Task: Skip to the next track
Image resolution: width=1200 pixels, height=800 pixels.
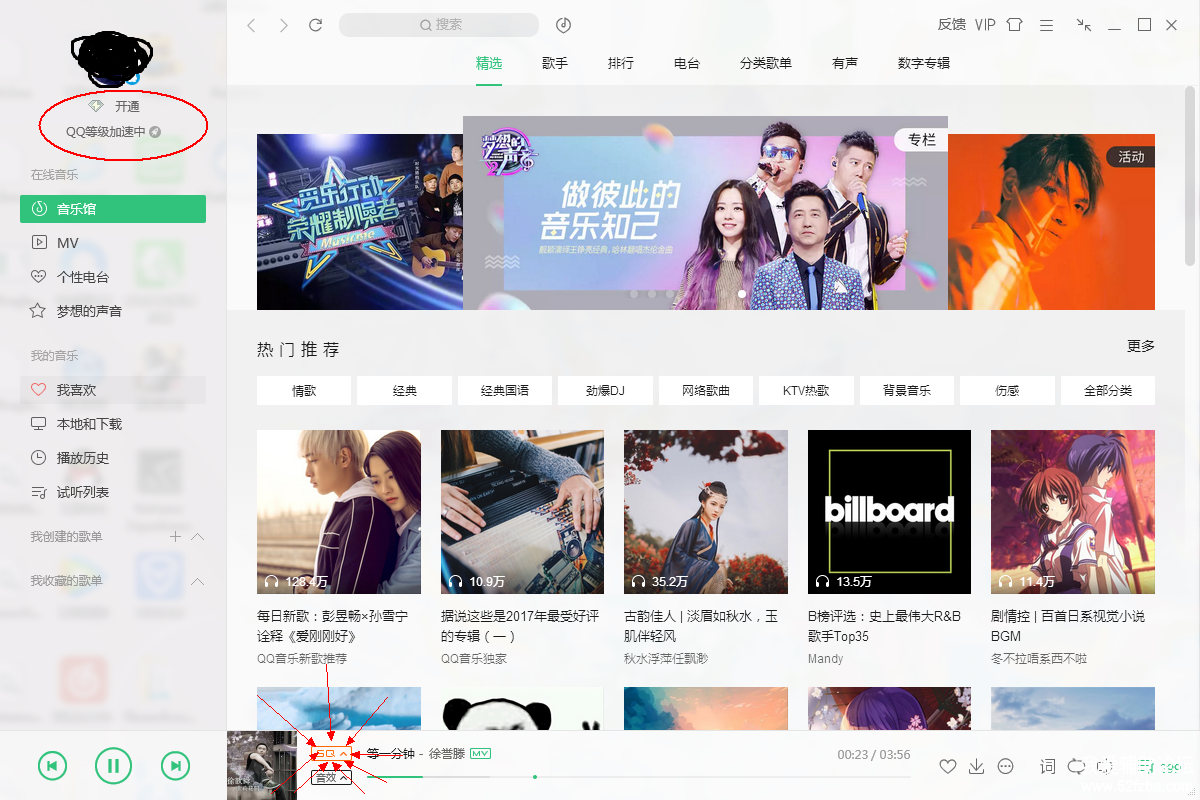Action: (x=175, y=767)
